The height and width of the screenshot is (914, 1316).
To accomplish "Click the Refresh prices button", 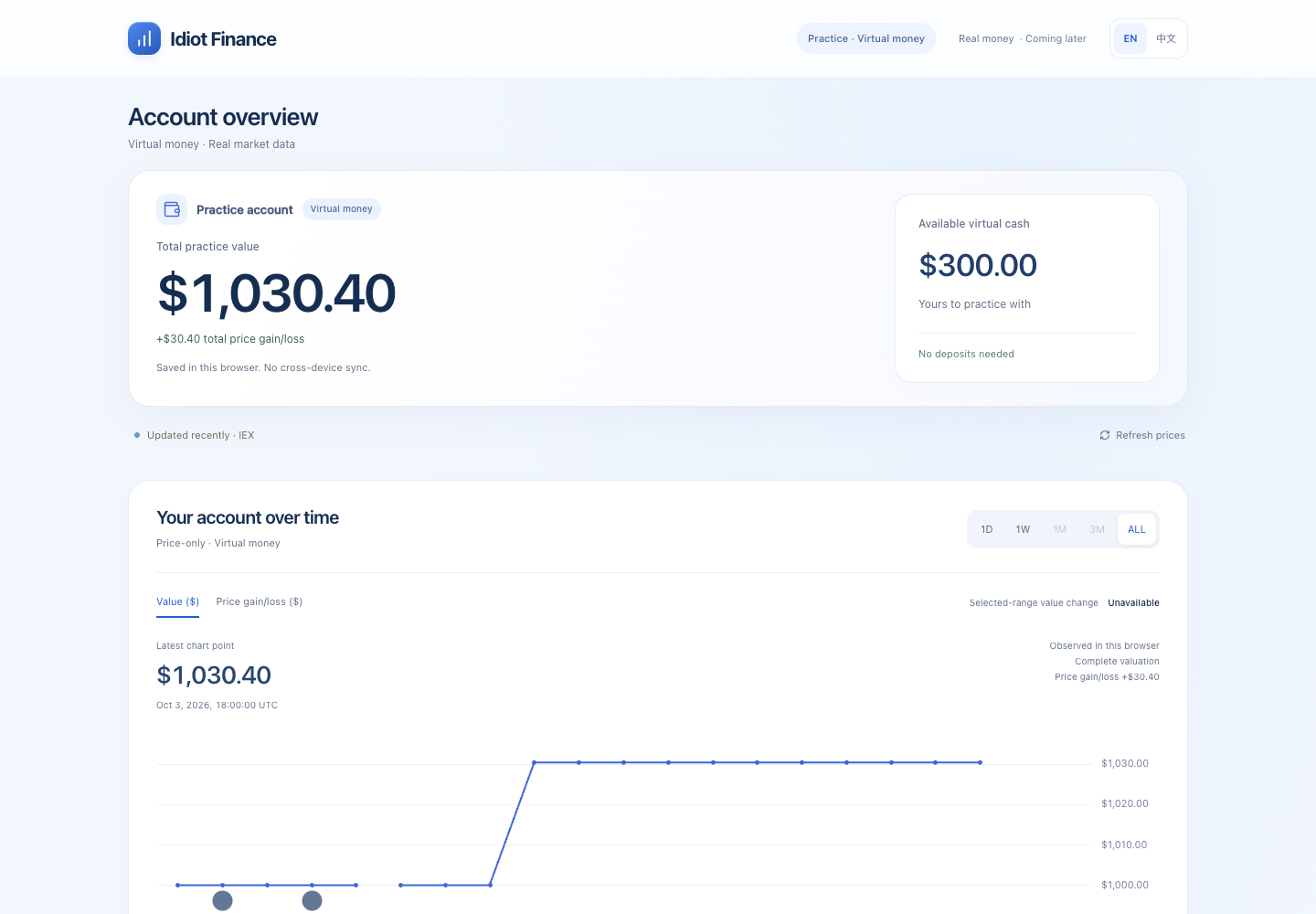I will point(1142,435).
